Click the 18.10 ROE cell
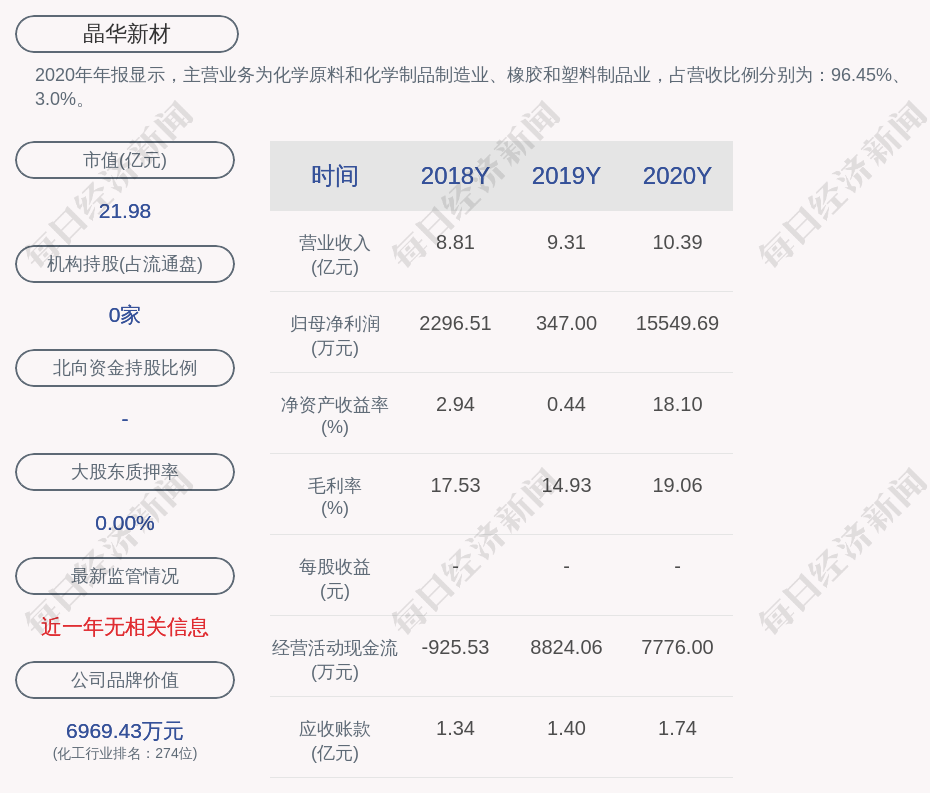This screenshot has width=930, height=793. (x=677, y=405)
